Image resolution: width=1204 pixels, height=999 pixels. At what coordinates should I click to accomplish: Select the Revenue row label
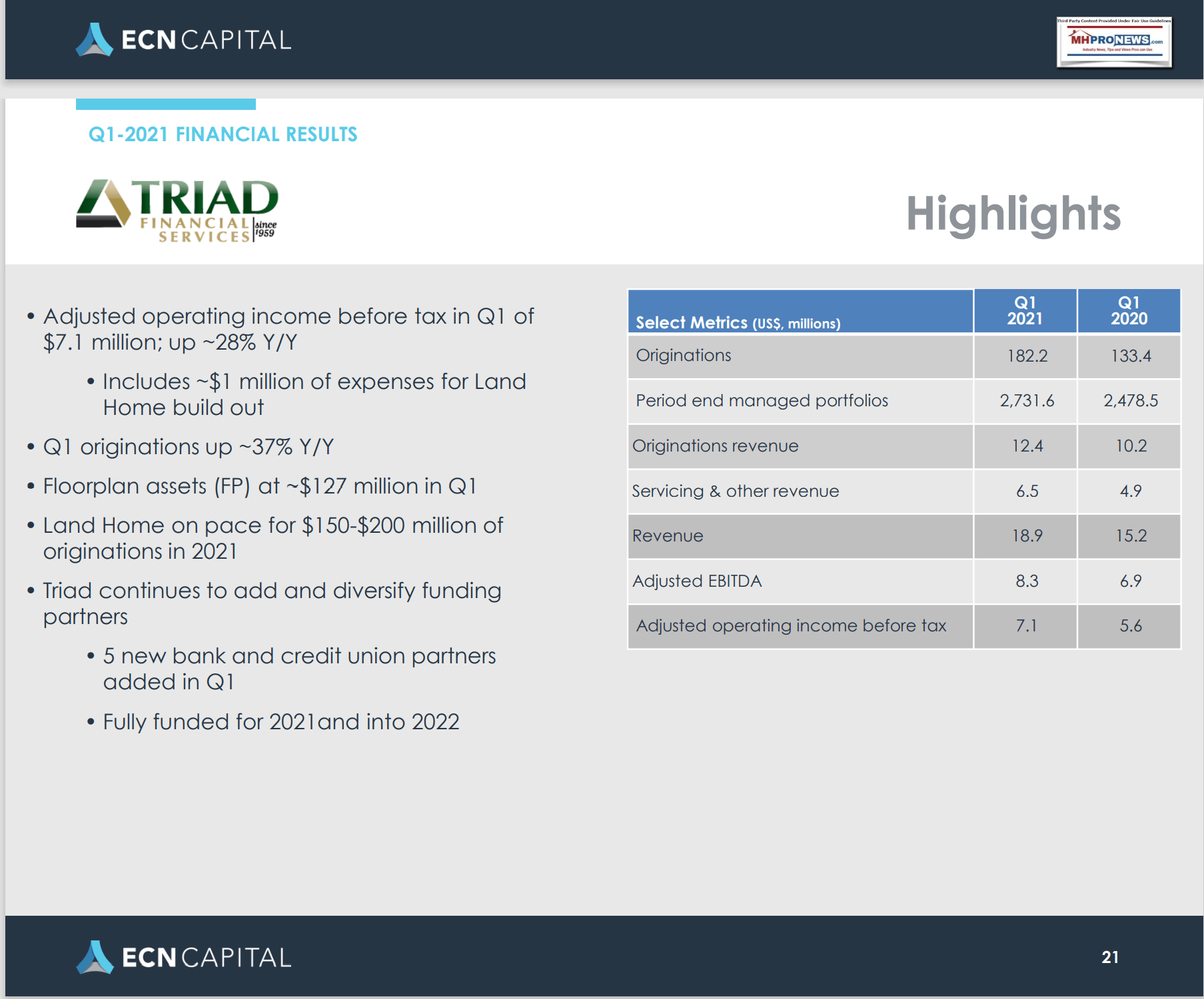tap(668, 536)
